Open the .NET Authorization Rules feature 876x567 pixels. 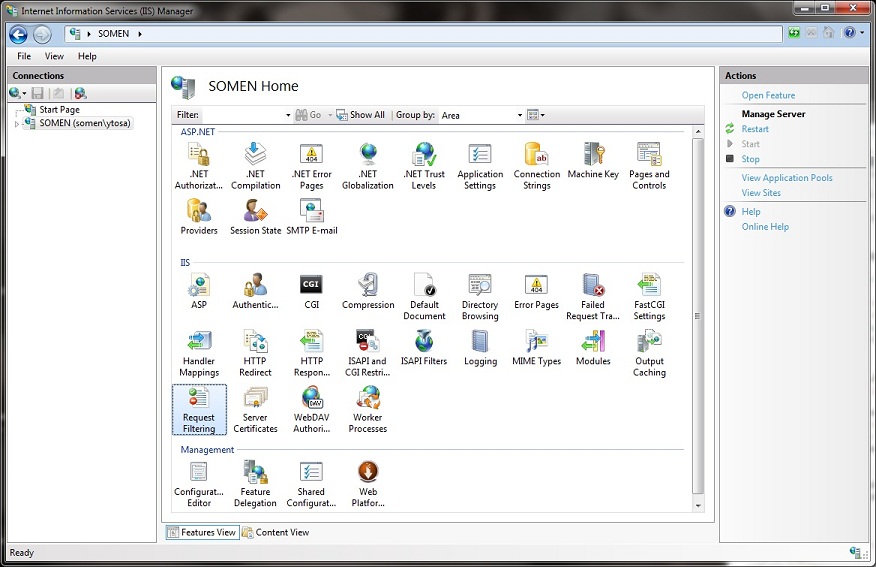pyautogui.click(x=199, y=166)
